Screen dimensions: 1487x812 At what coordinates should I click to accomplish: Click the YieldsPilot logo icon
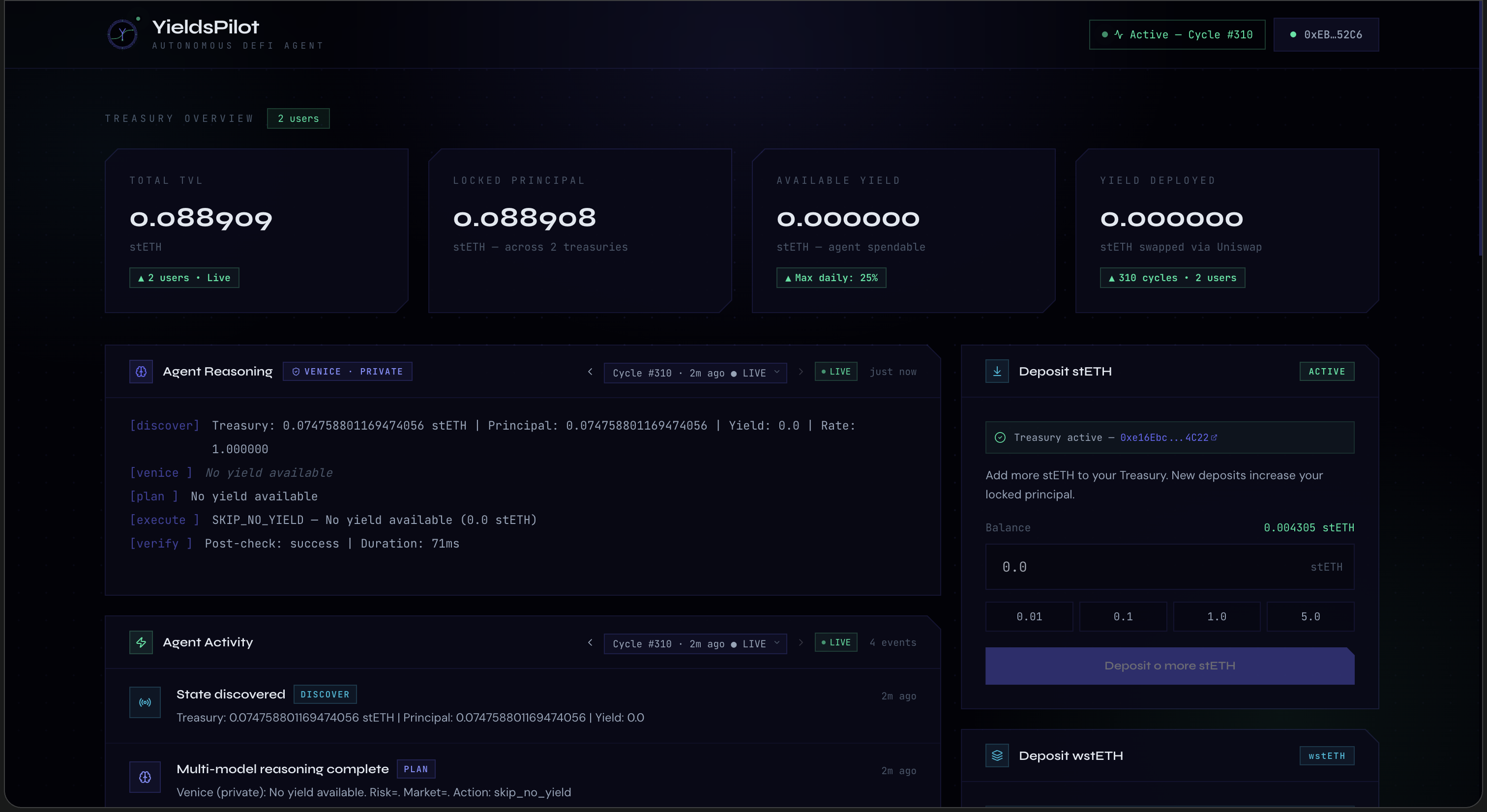pyautogui.click(x=122, y=34)
